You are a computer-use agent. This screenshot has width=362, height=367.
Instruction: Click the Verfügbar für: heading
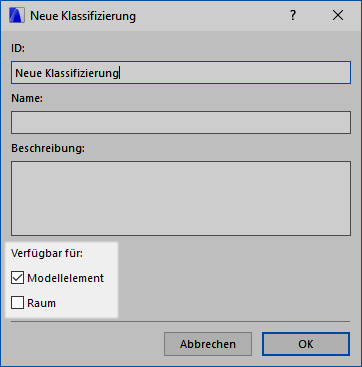click(x=47, y=253)
